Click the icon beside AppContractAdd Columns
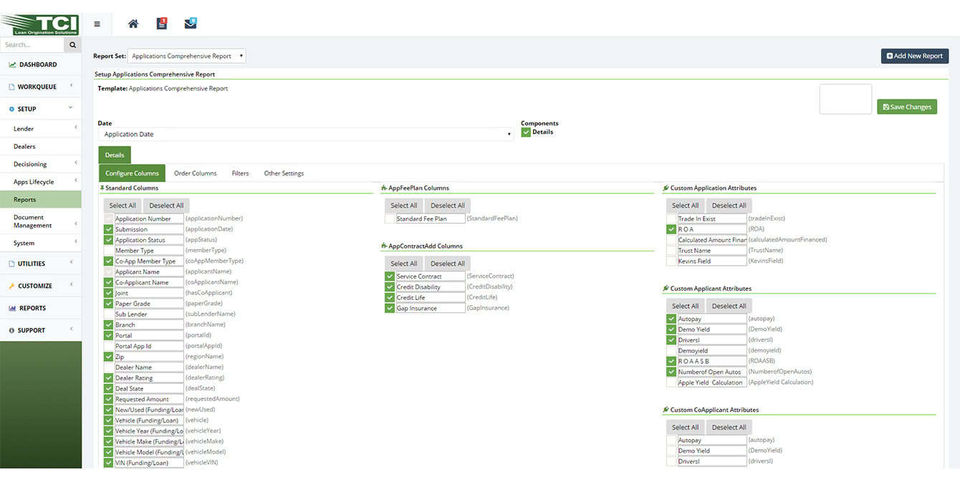 coord(384,246)
